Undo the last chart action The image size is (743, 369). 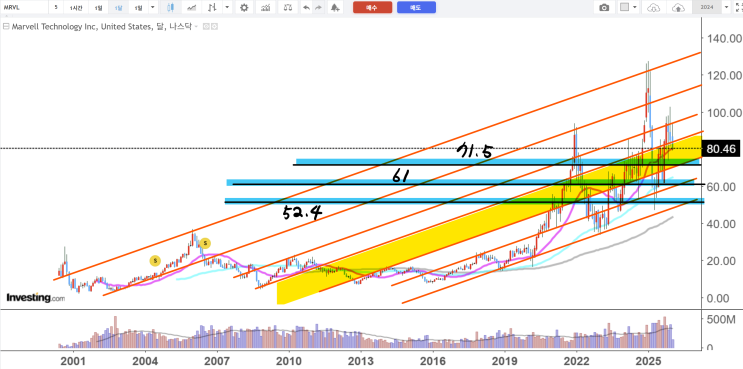307,8
